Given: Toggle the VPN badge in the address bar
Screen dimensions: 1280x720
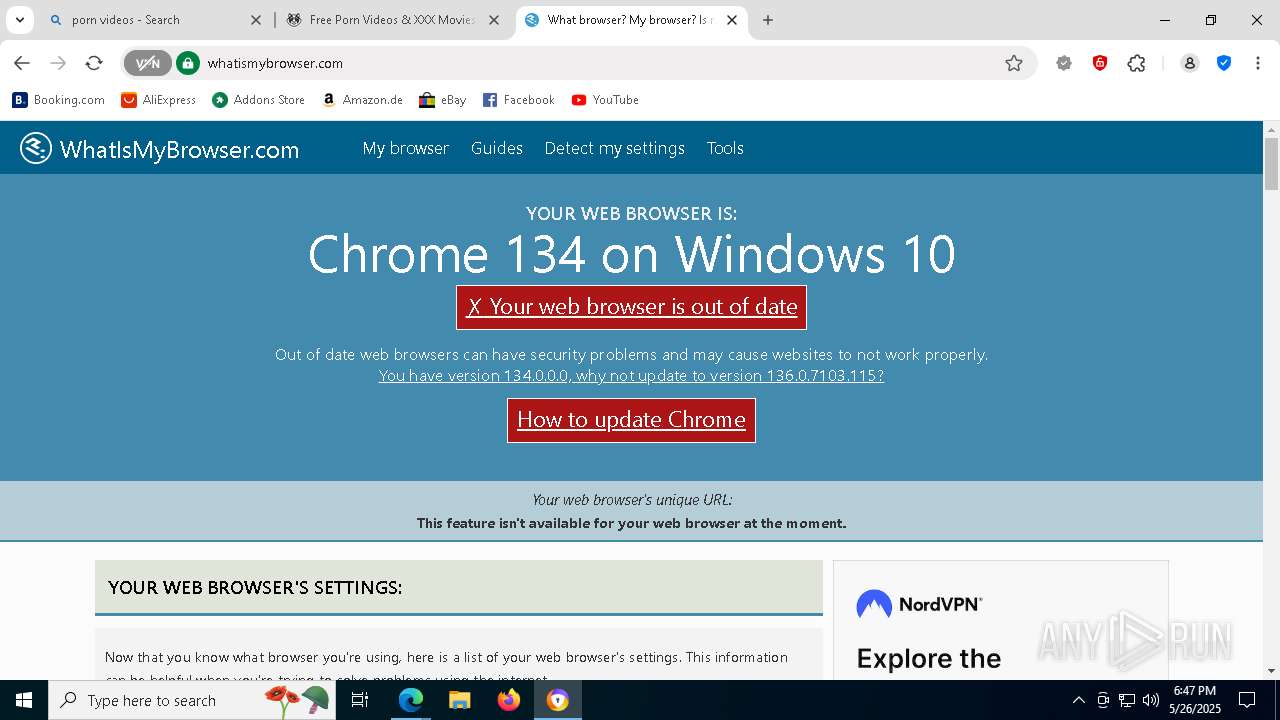Looking at the screenshot, I should (x=148, y=63).
